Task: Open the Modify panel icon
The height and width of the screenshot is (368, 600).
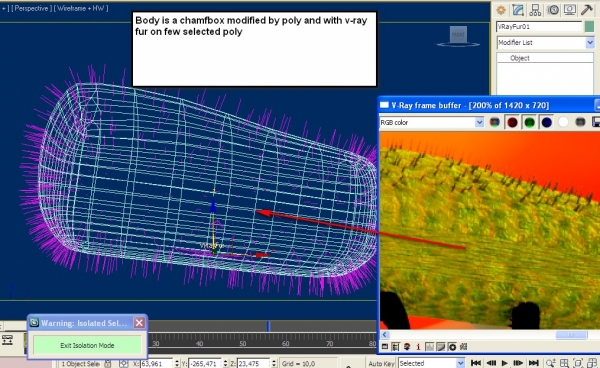Action: click(518, 10)
